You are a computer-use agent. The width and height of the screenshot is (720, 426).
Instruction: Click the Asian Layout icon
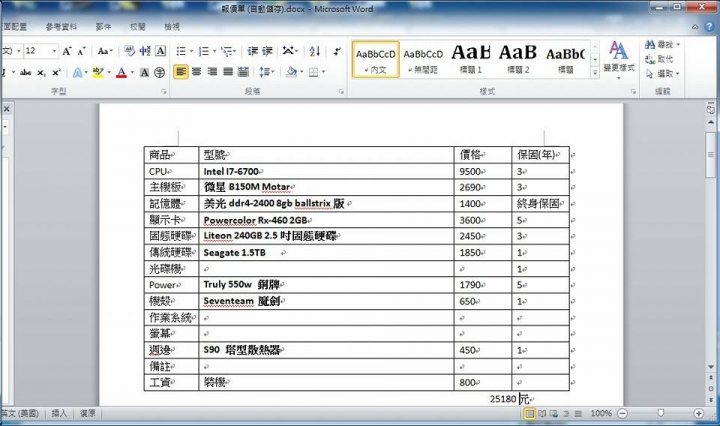tap(288, 50)
